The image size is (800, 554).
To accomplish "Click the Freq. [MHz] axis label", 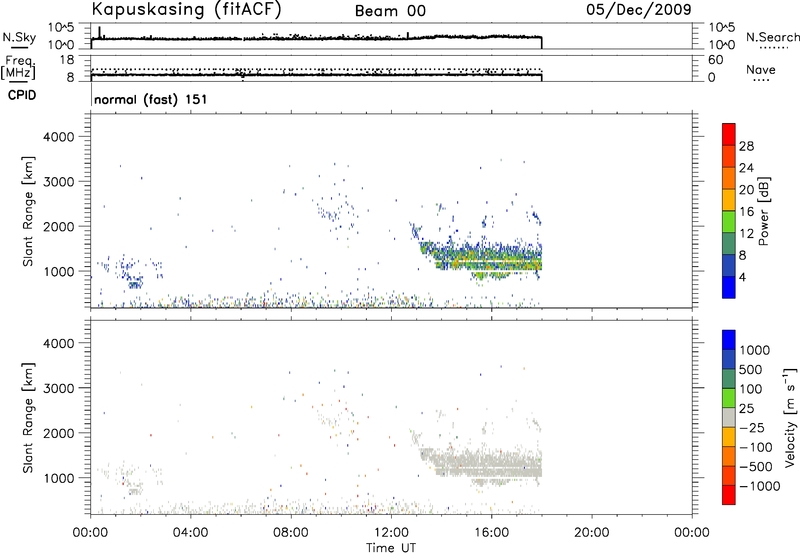I will tap(19, 68).
